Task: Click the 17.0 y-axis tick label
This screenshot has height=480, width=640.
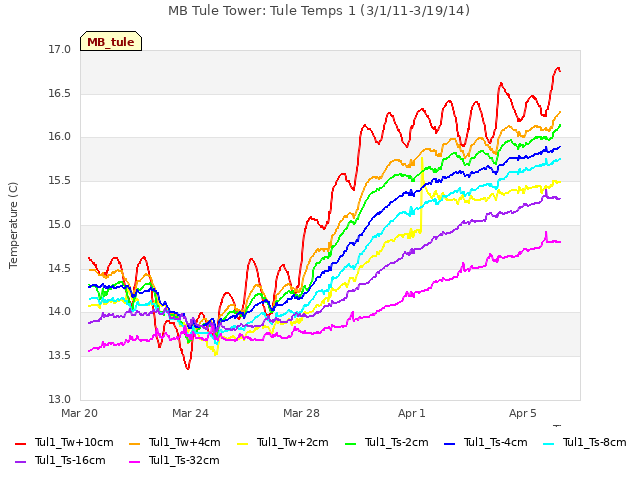Action: [x=60, y=50]
